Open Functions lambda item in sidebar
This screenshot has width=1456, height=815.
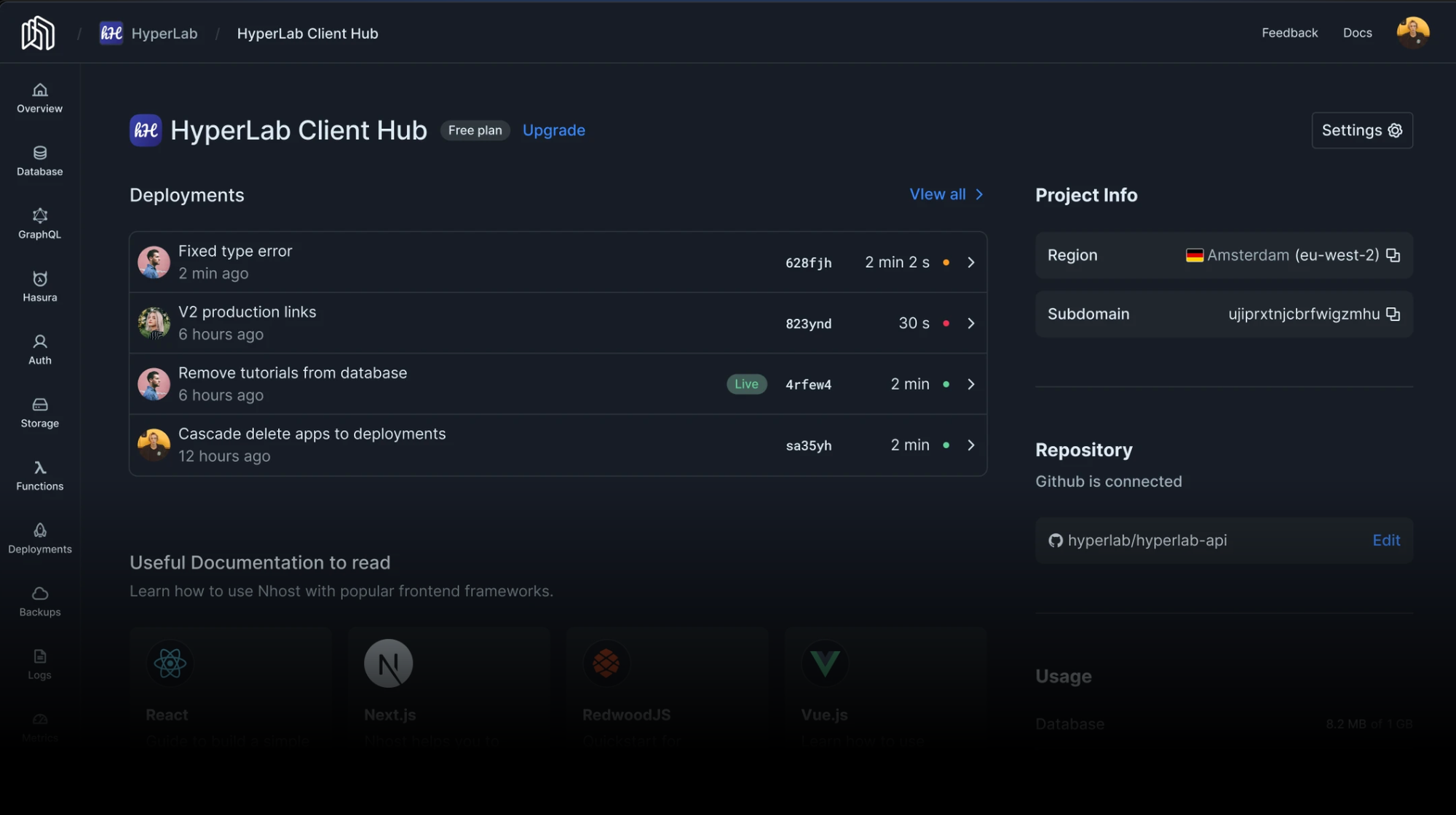click(x=40, y=476)
